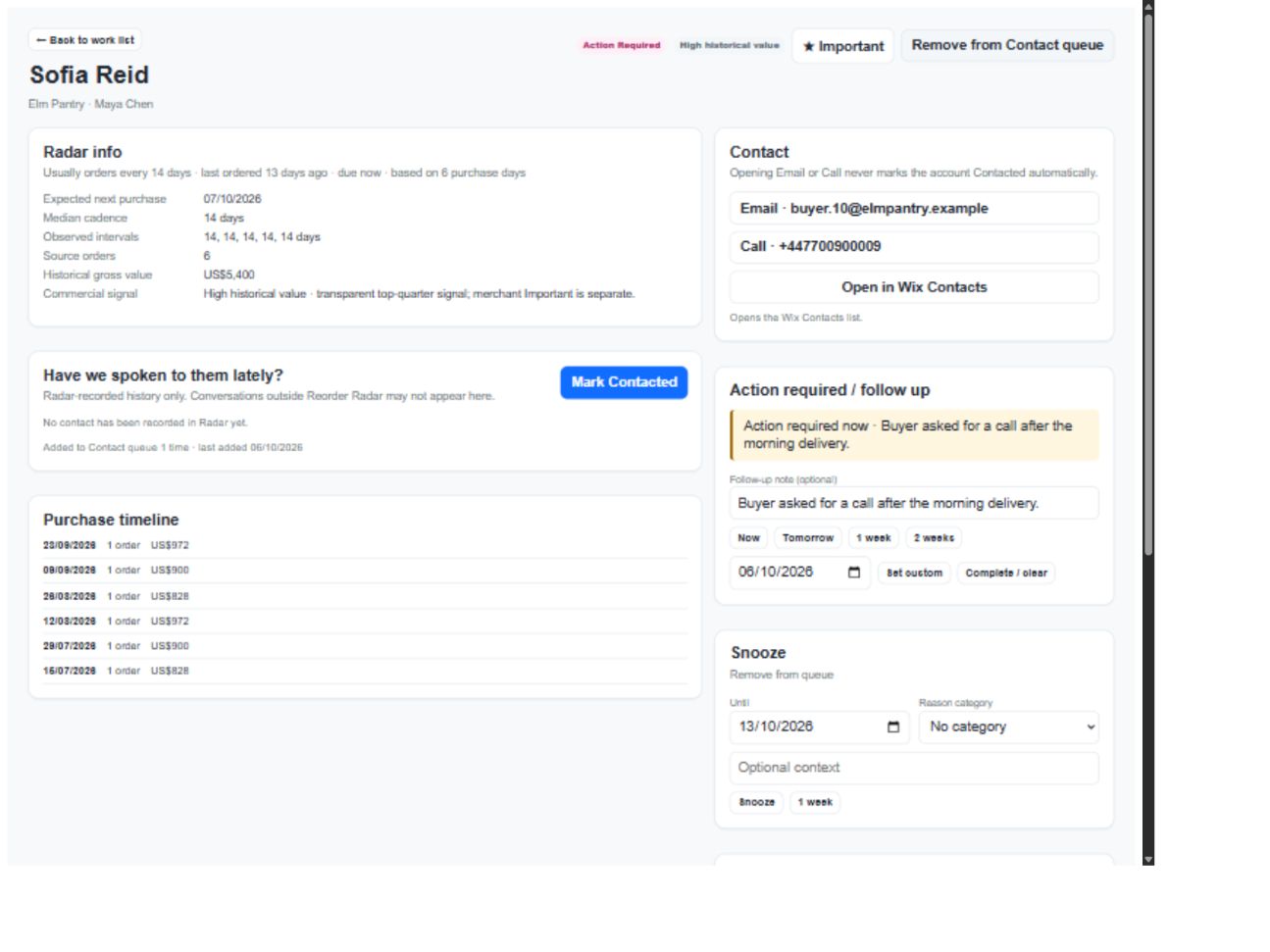
Task: Click the 26/08/2026 purchase timeline row
Action: (x=365, y=596)
